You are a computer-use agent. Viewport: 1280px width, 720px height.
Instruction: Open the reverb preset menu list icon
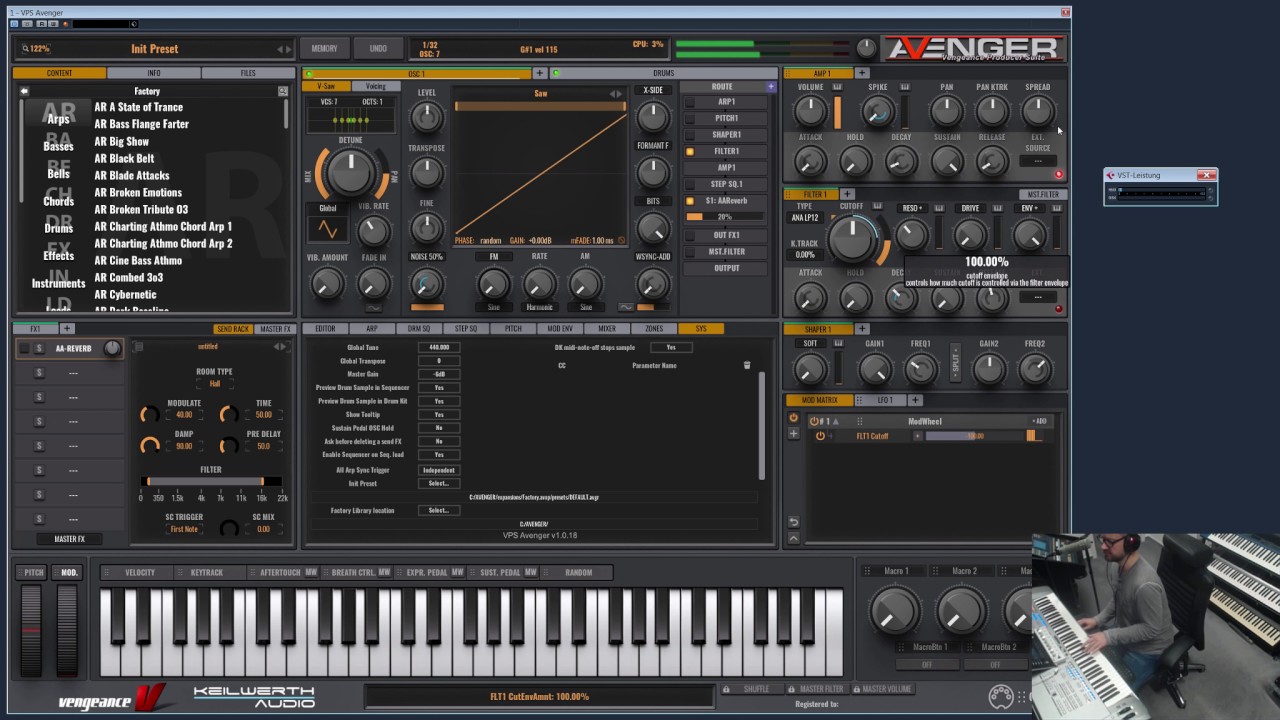[138, 347]
